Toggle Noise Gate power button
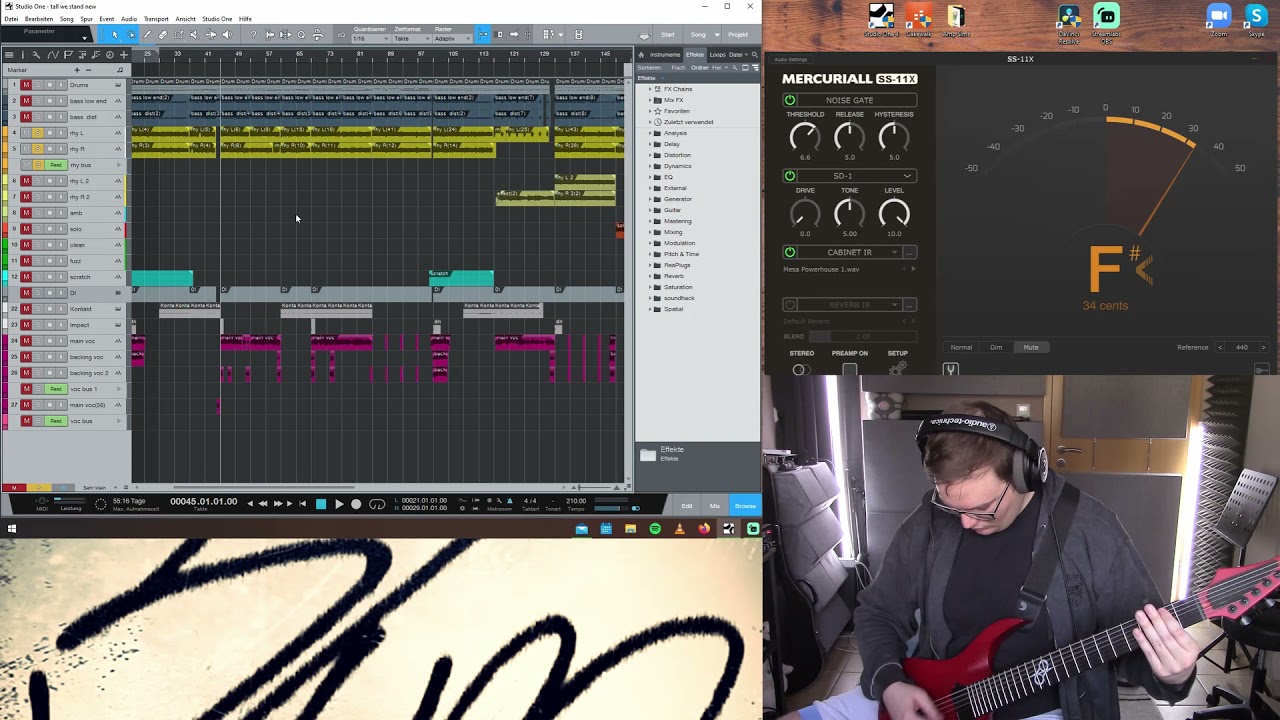The height and width of the screenshot is (720, 1280). click(x=790, y=100)
